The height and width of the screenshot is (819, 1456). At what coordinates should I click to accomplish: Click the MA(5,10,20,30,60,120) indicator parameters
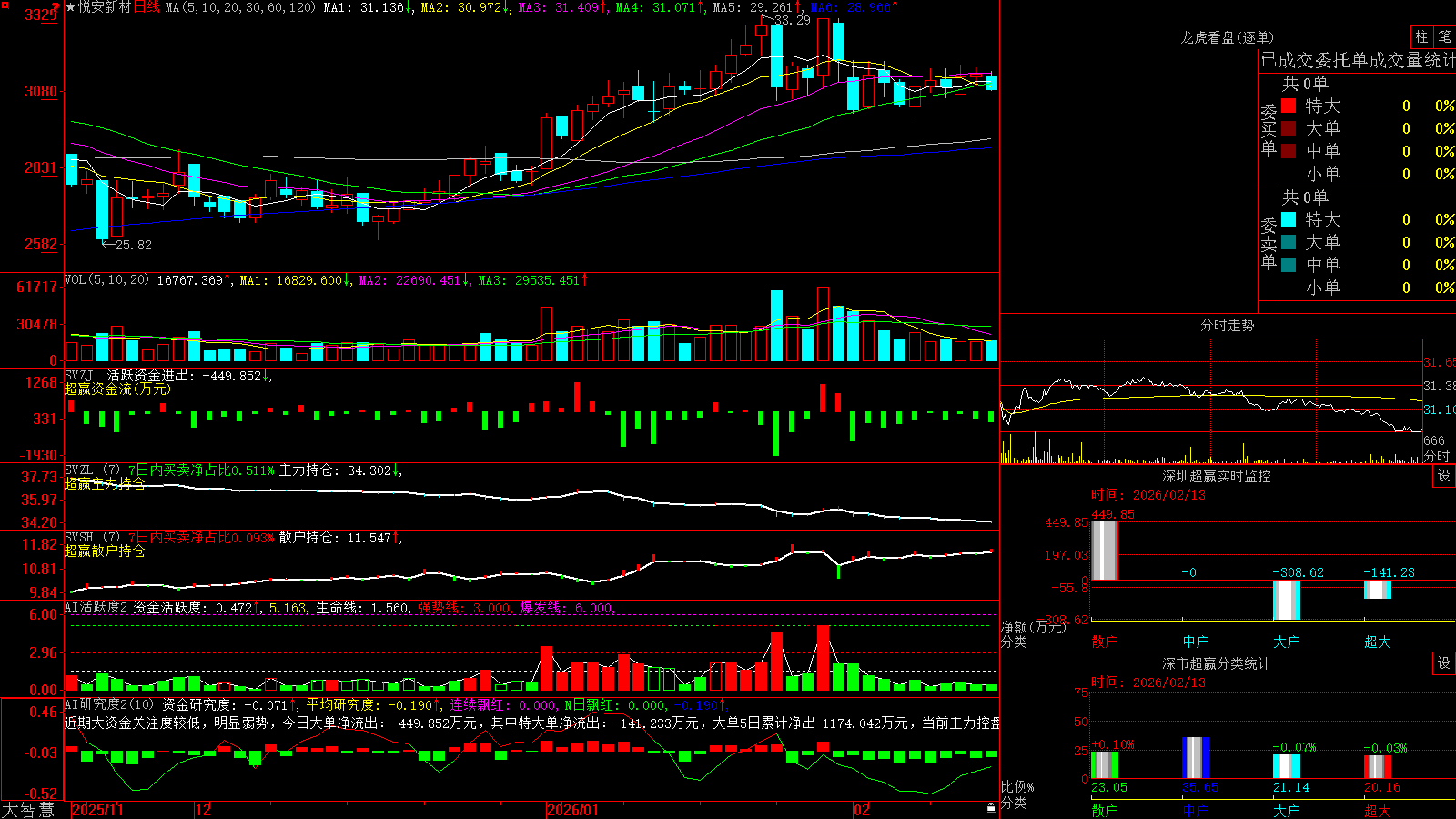tap(240, 7)
